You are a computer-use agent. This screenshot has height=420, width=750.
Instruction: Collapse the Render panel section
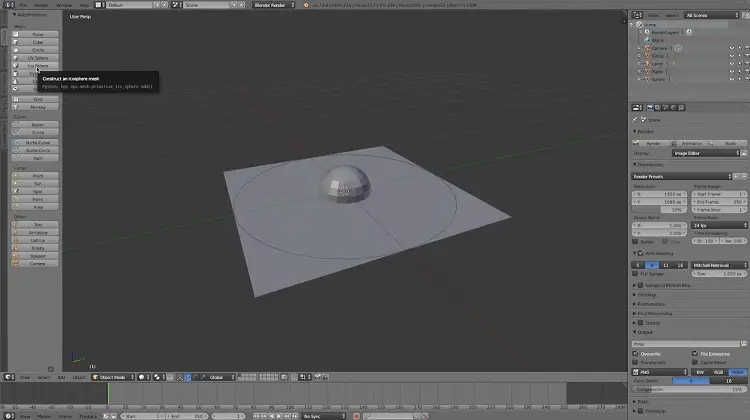(635, 131)
